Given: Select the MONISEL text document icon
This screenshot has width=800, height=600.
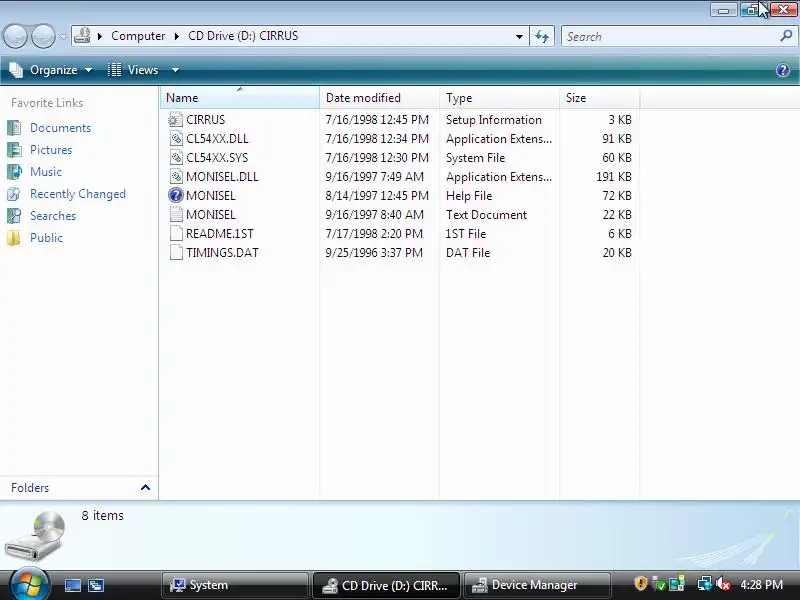Looking at the screenshot, I should (x=176, y=214).
